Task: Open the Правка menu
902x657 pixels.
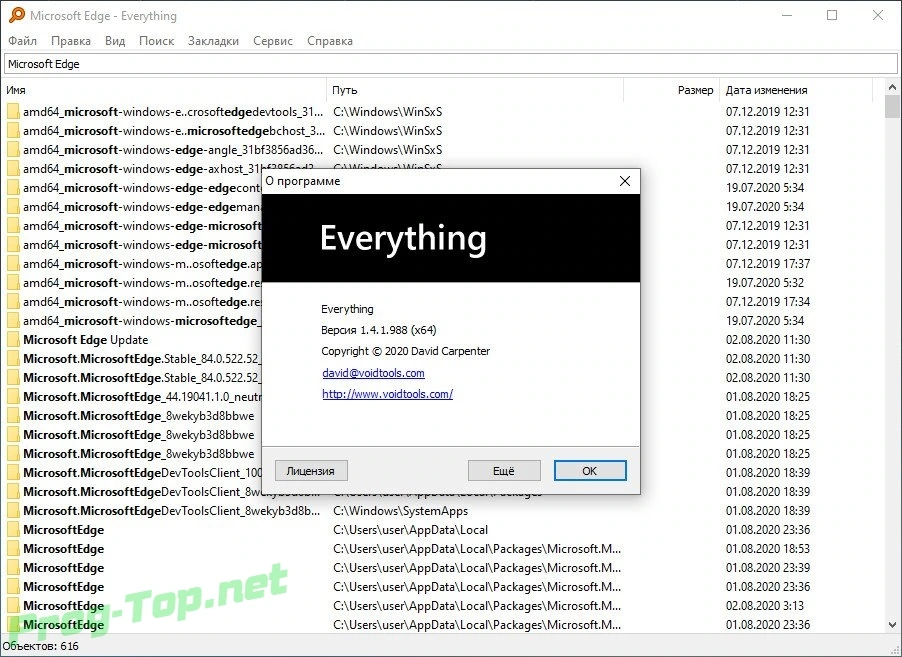Action: tap(71, 41)
